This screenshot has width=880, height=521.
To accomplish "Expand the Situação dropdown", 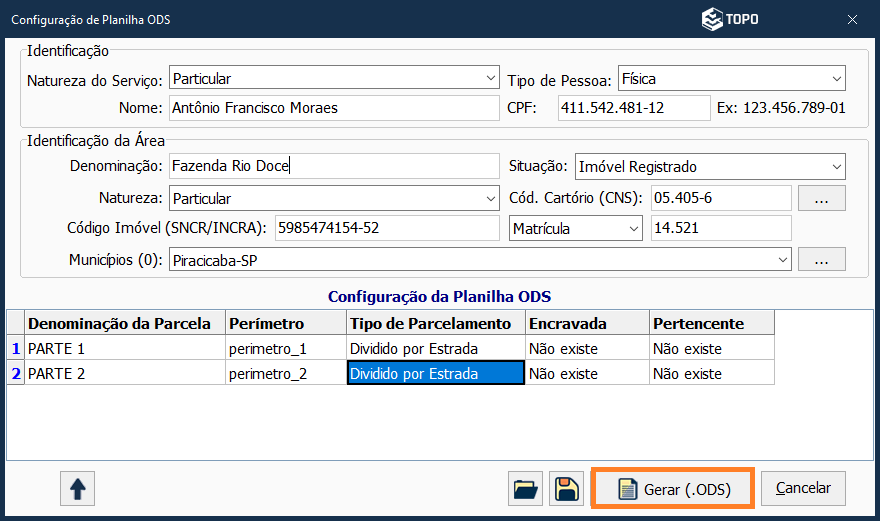I will tap(836, 167).
